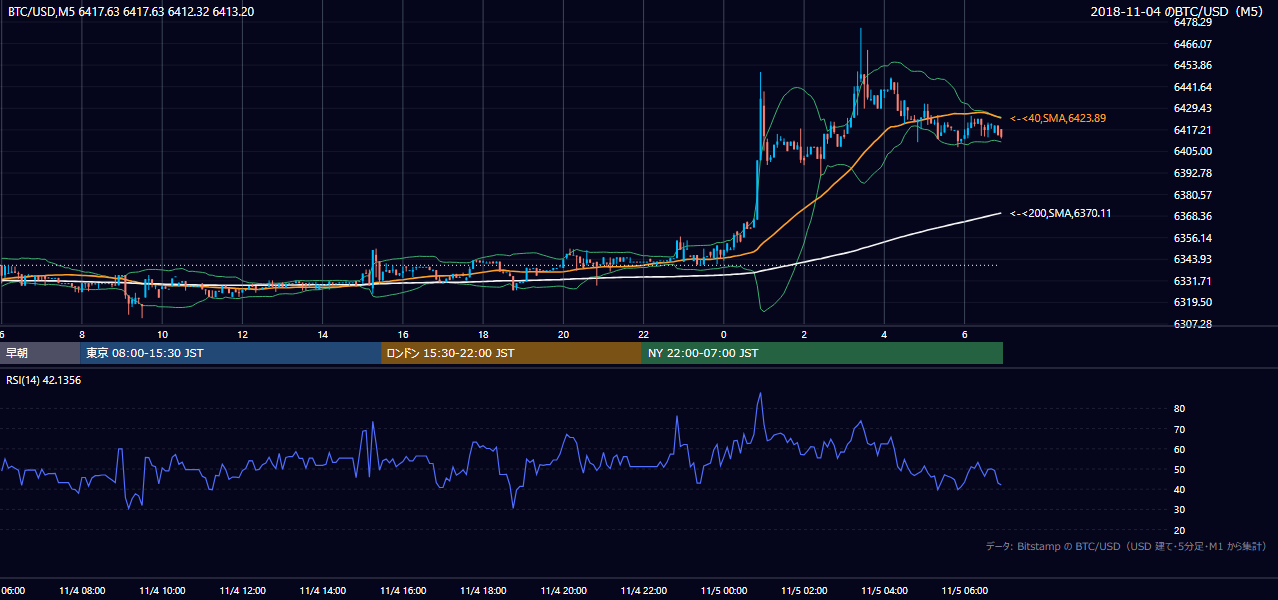The image size is (1278, 600).
Task: Click bottom time label 11/4 08:00
Action: click(81, 590)
